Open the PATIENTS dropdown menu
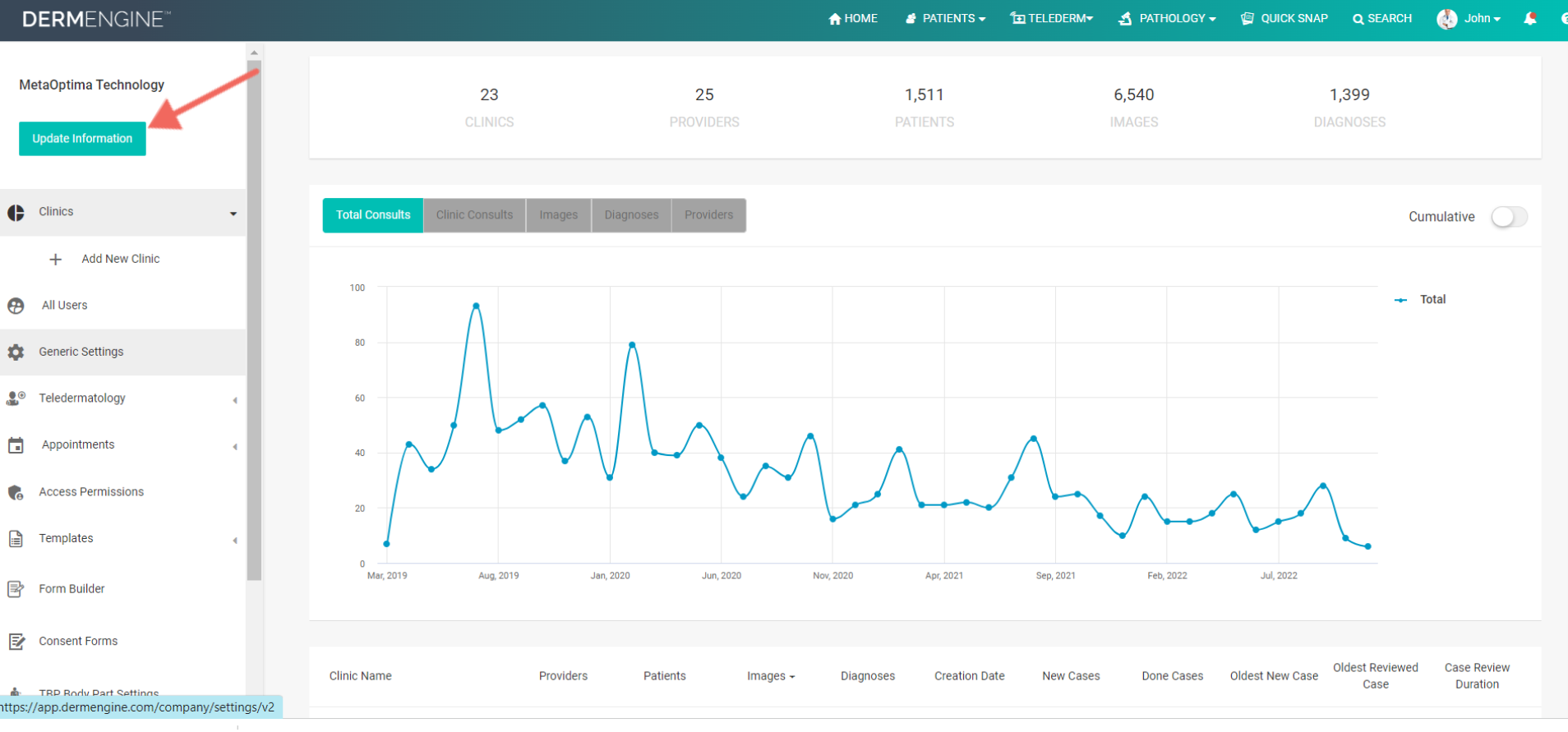The height and width of the screenshot is (732, 1568). (x=945, y=19)
